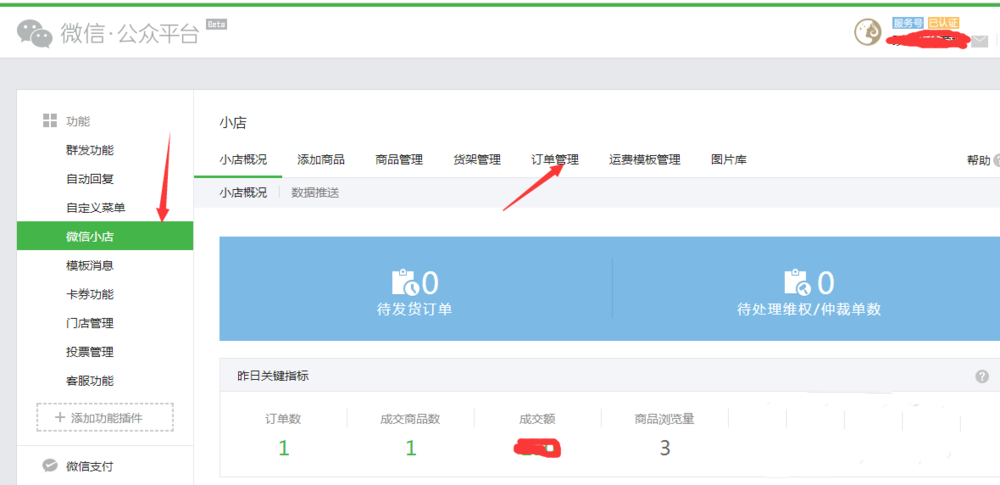The width and height of the screenshot is (1000, 485).
Task: Click the 功能 section header
Action: (x=78, y=121)
